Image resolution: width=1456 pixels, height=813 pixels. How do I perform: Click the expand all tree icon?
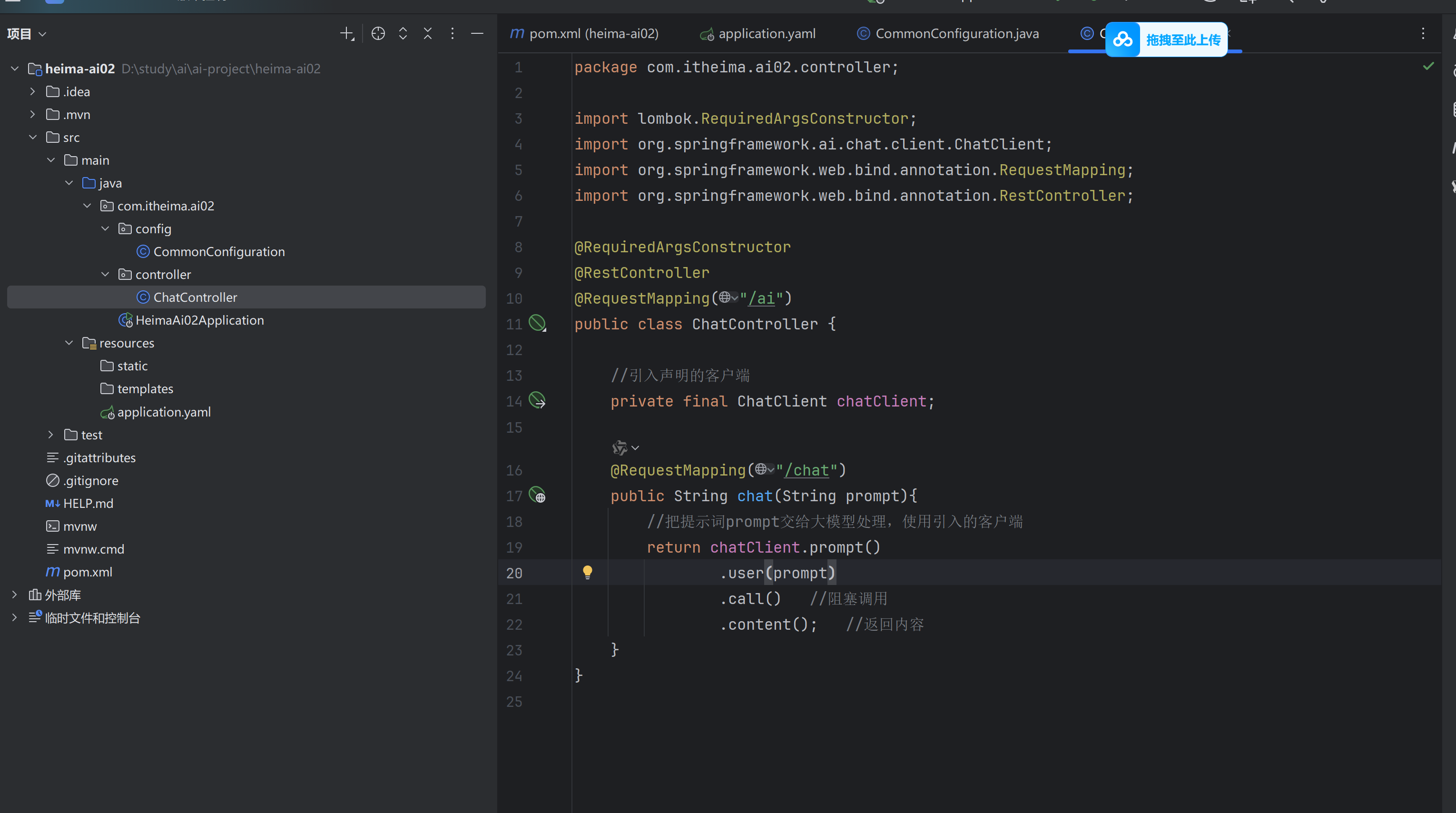click(403, 34)
